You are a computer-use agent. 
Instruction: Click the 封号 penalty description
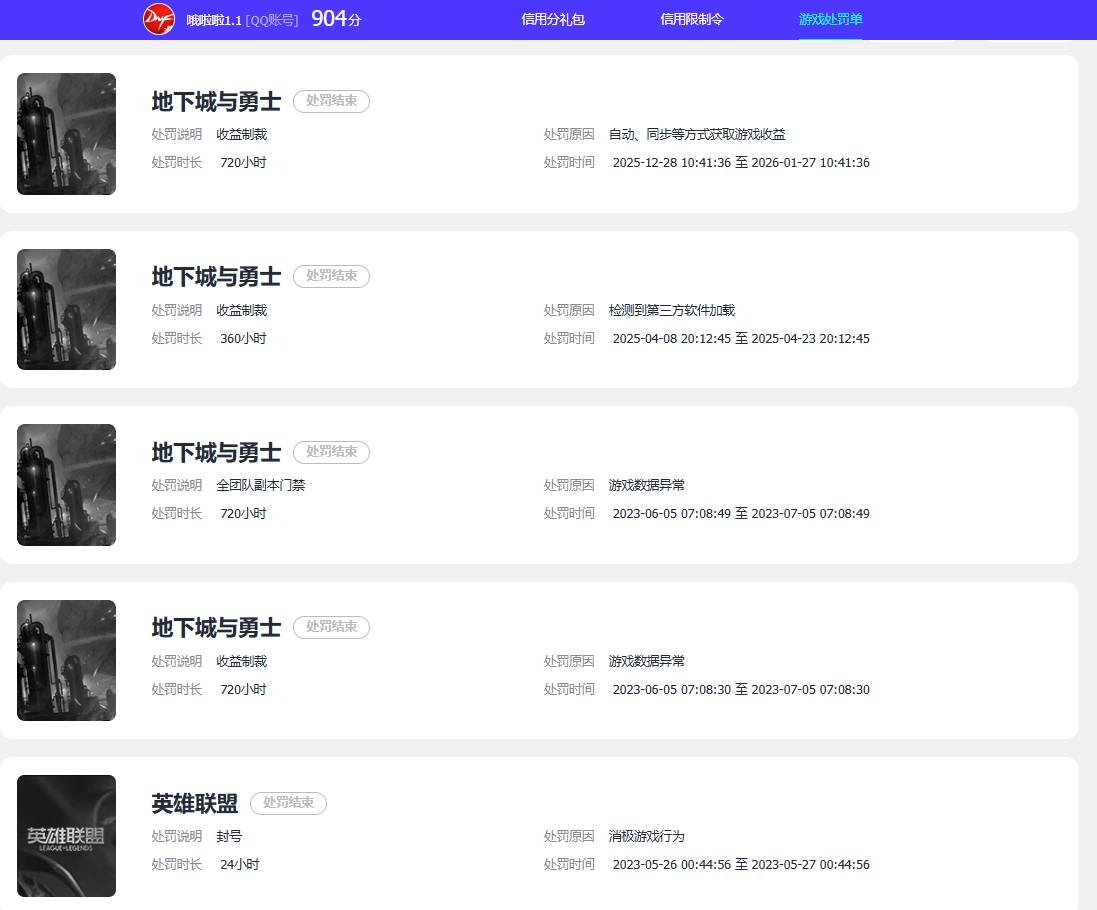(x=229, y=837)
